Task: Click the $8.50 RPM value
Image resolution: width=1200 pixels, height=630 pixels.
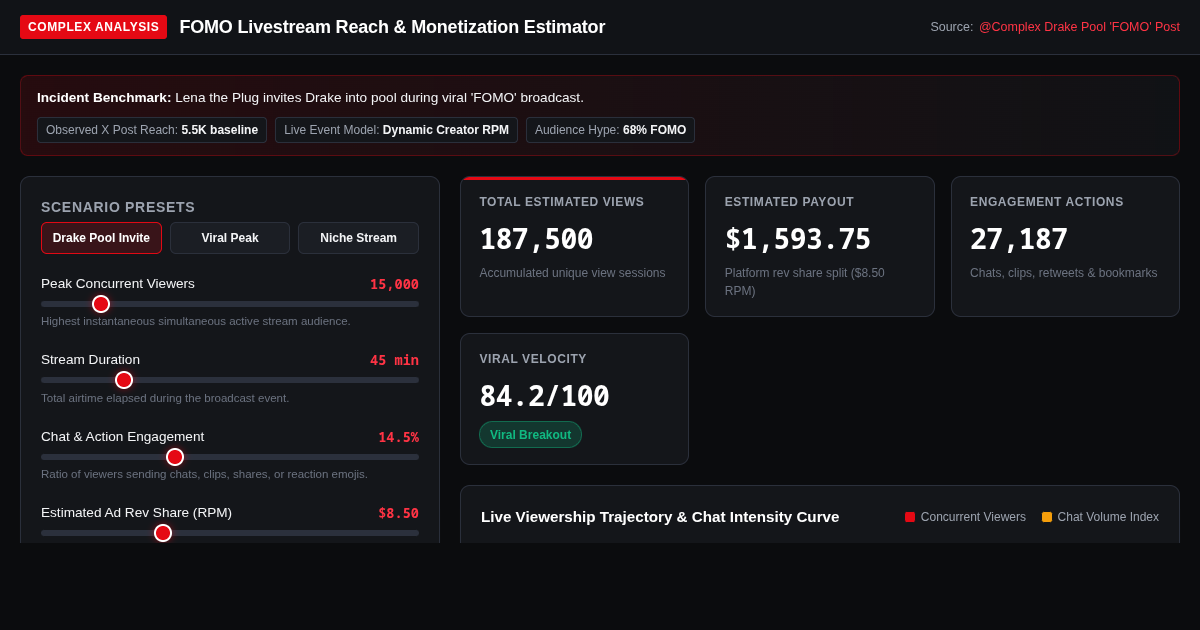Action: click(398, 513)
